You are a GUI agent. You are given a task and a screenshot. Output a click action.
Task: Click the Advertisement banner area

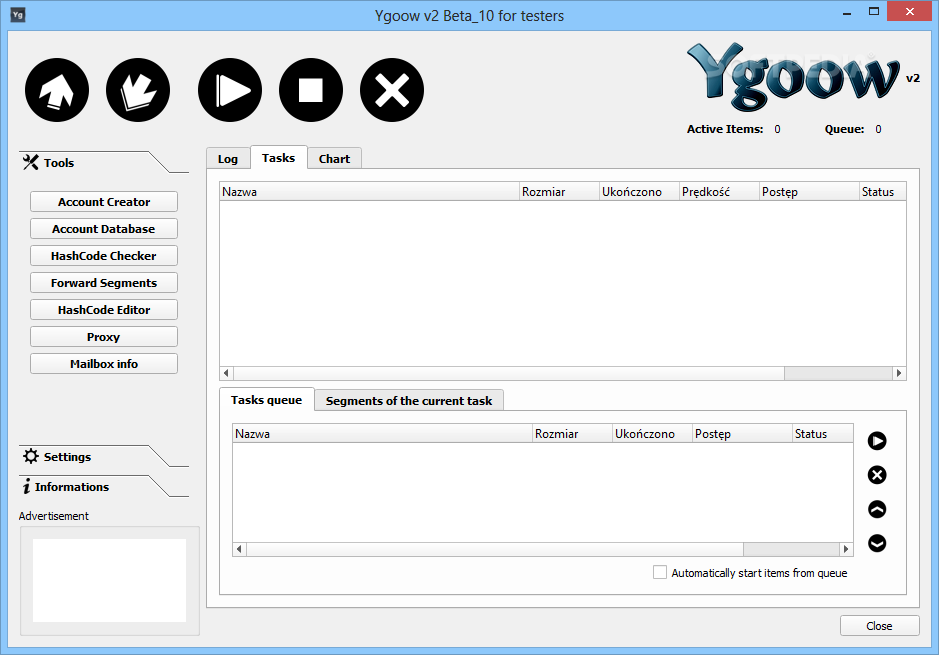[110, 580]
